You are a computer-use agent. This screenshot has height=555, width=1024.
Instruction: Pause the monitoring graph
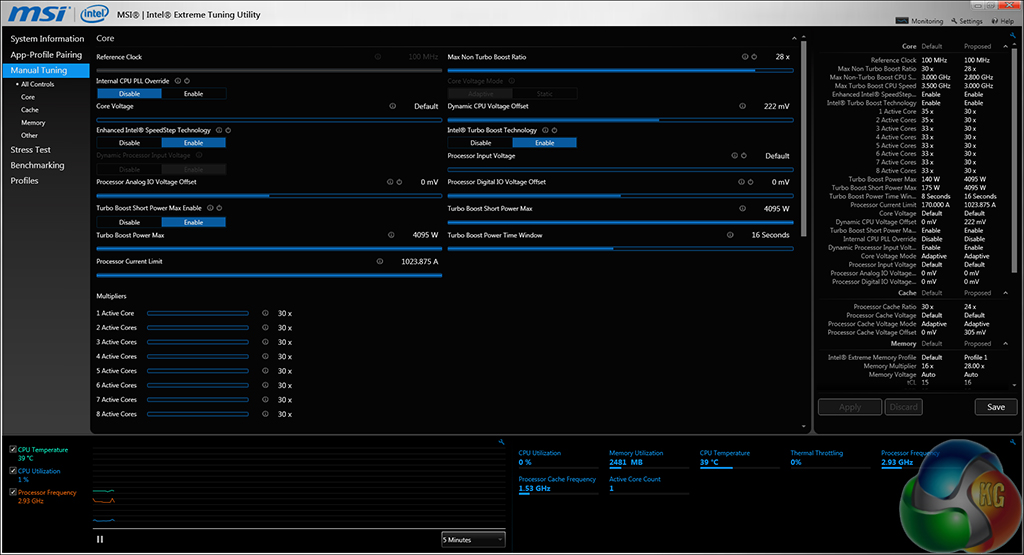[x=100, y=539]
